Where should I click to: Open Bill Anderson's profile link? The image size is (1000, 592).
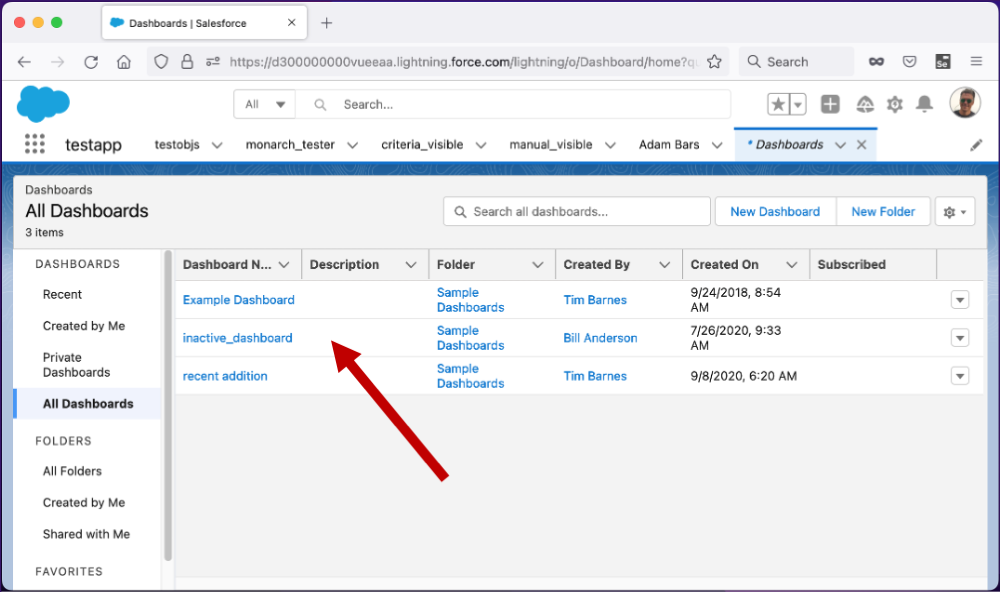pyautogui.click(x=600, y=338)
